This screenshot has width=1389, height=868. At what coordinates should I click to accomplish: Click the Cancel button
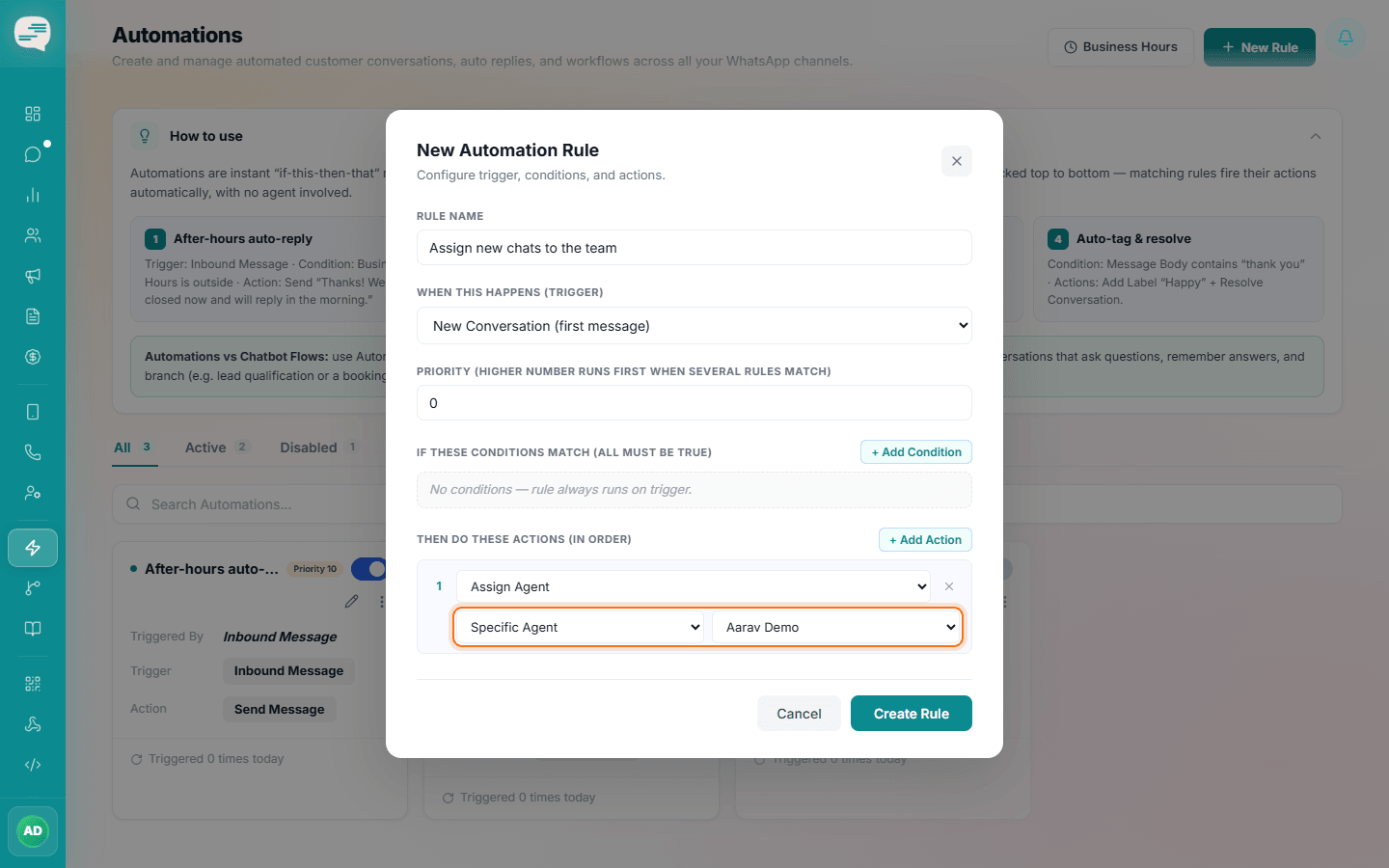coord(799,714)
